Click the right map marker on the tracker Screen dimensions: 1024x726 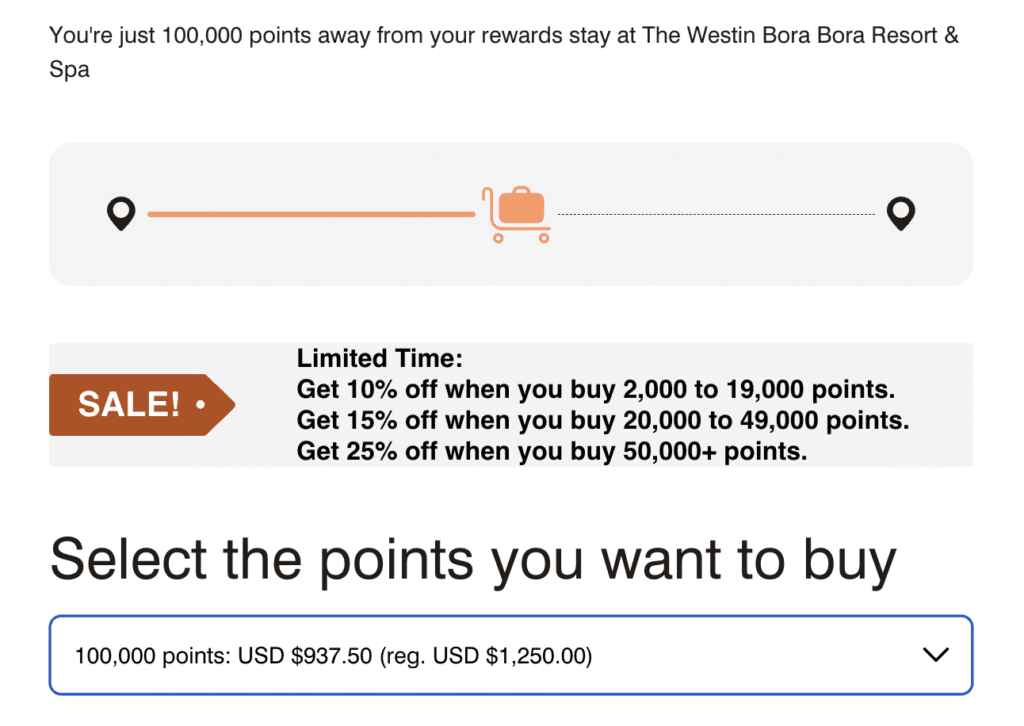pos(901,213)
